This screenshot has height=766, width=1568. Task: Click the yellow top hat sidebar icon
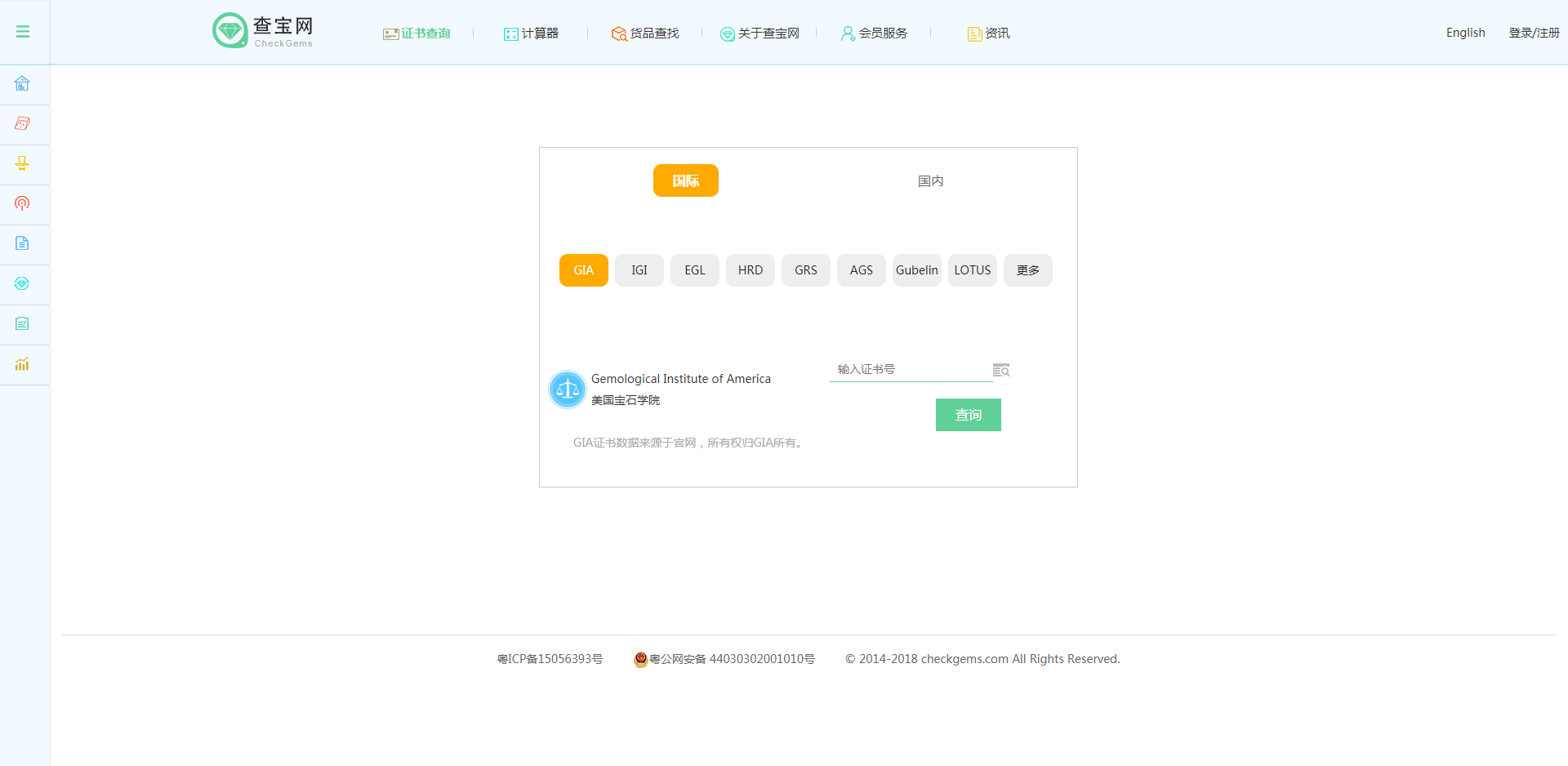click(x=22, y=164)
